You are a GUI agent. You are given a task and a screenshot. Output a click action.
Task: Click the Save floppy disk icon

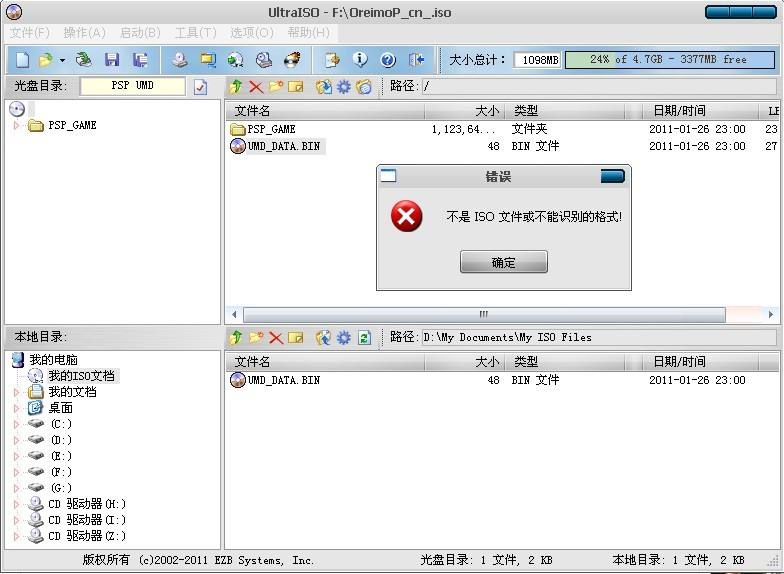click(x=112, y=60)
